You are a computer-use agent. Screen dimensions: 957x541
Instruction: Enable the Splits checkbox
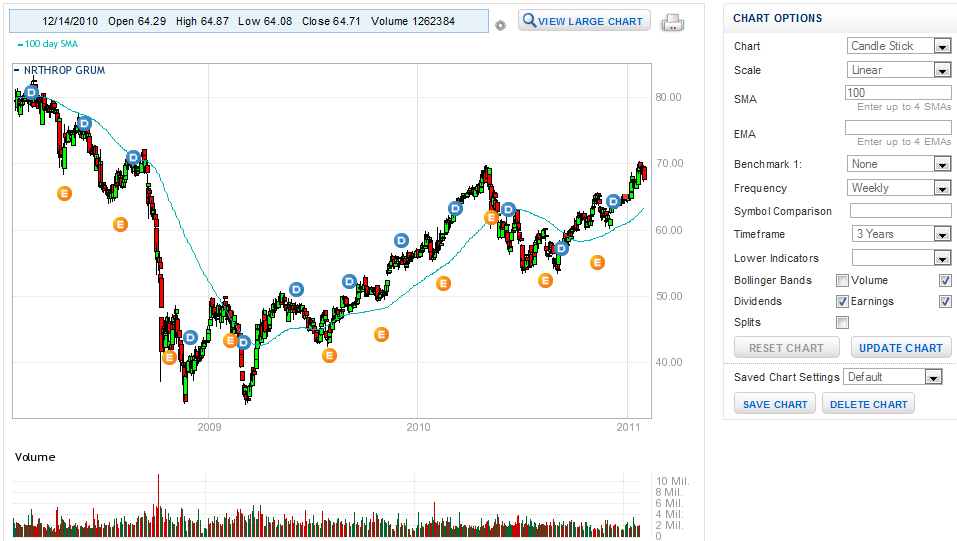point(842,322)
